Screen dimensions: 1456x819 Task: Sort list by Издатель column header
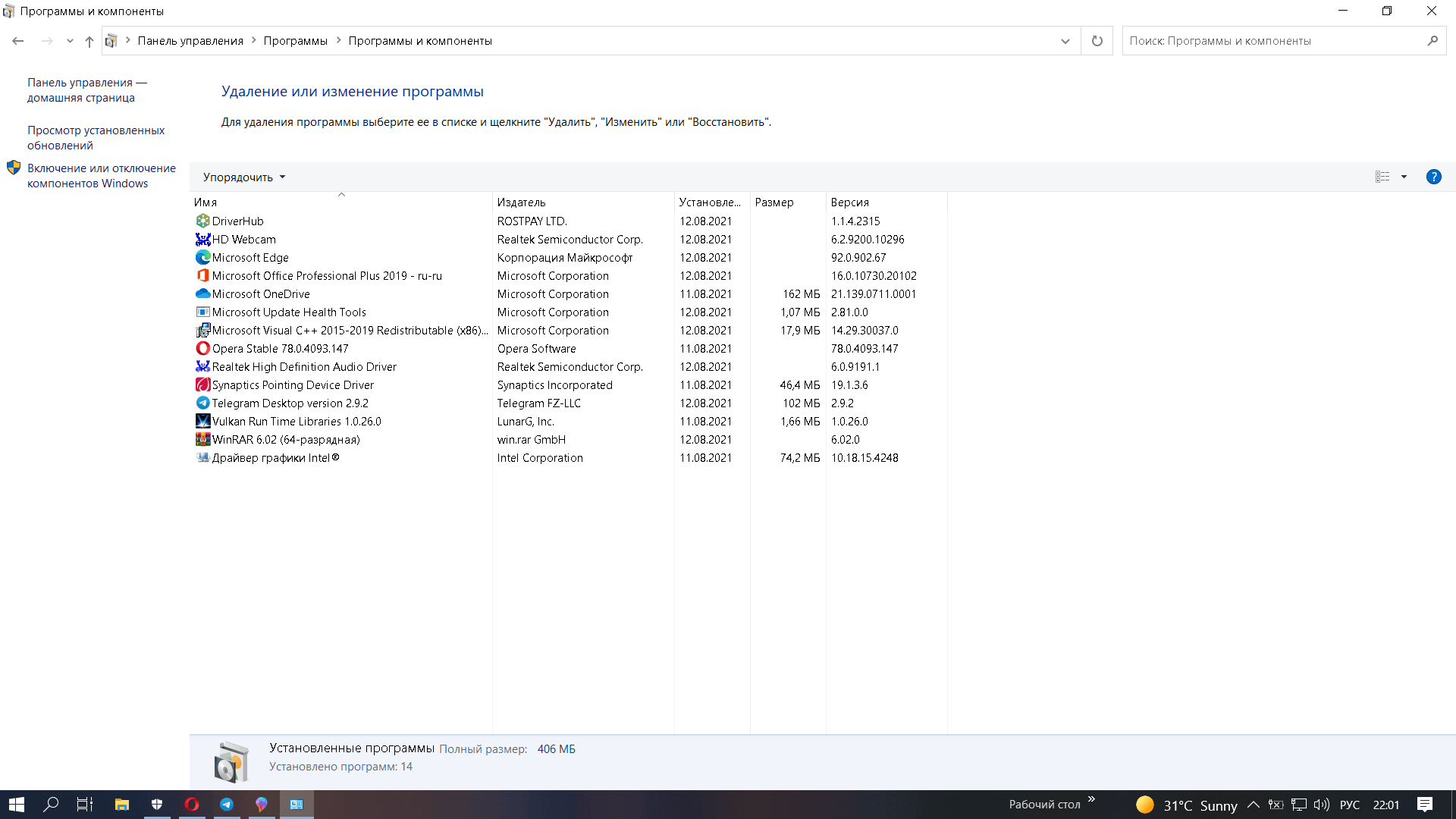coord(521,202)
